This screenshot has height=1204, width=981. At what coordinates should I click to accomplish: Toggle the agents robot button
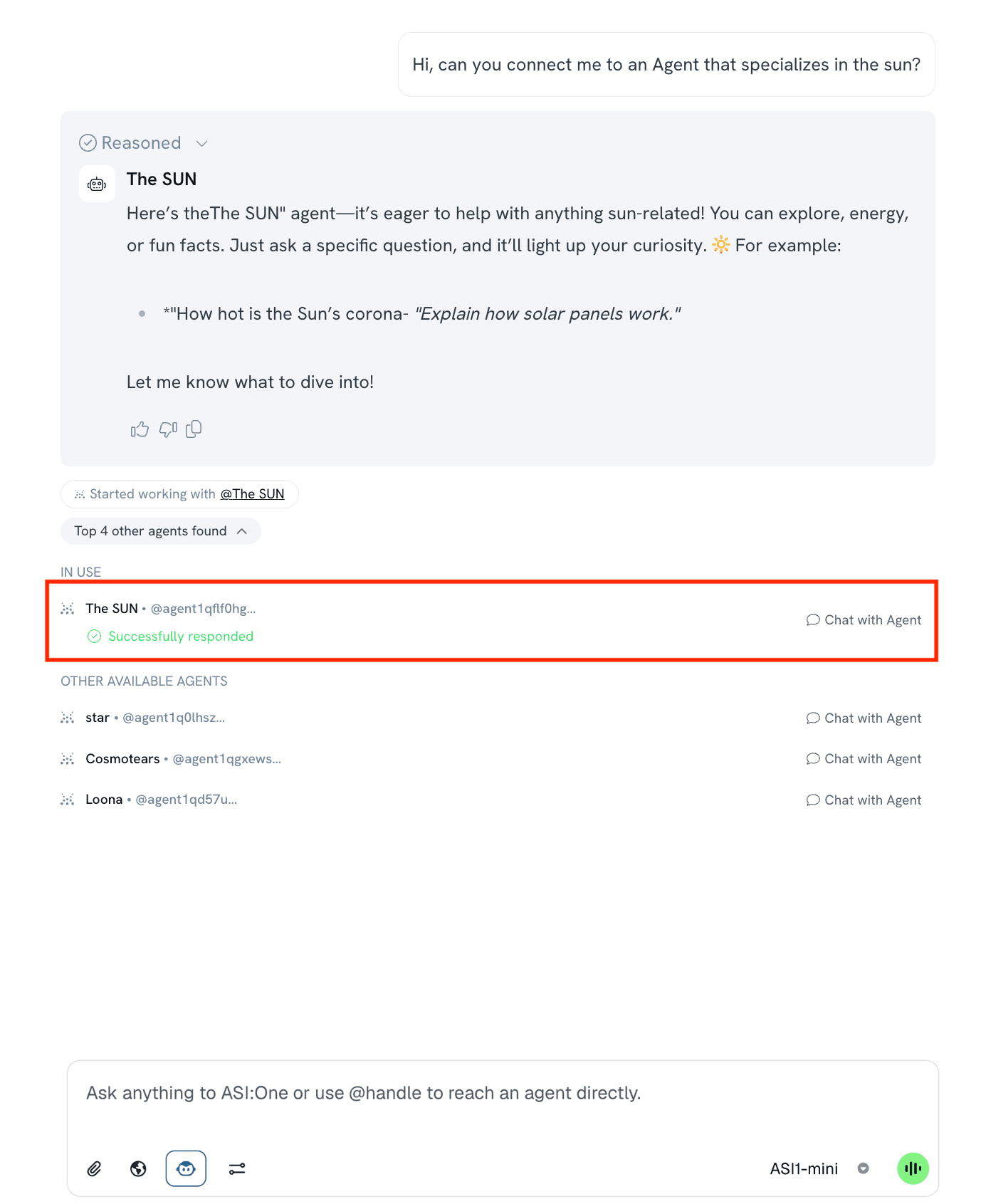tap(186, 1168)
